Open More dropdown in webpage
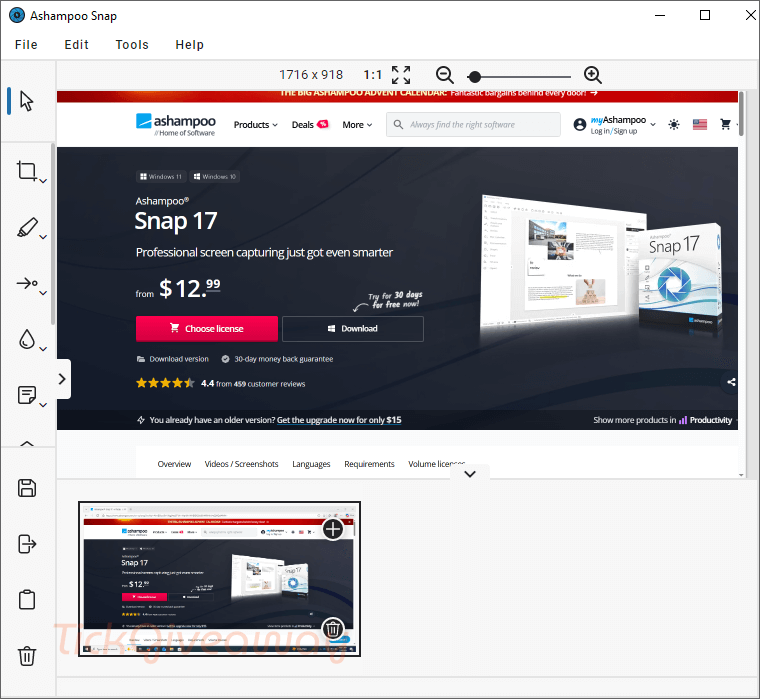 (357, 125)
